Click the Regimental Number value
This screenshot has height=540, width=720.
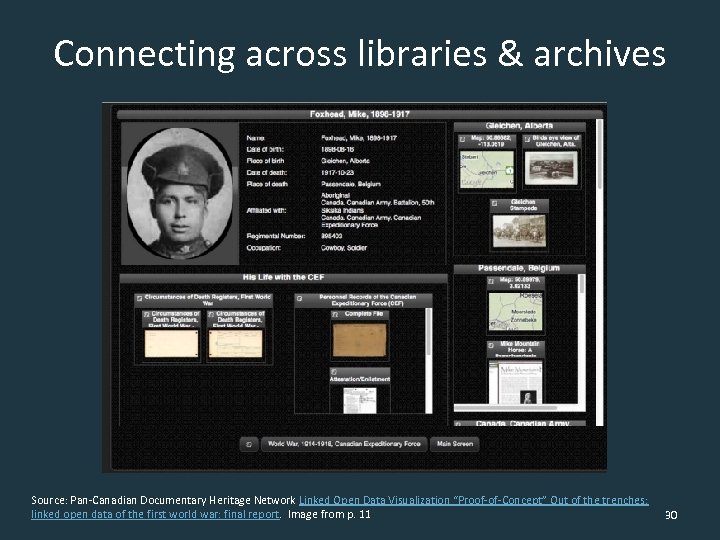332,236
